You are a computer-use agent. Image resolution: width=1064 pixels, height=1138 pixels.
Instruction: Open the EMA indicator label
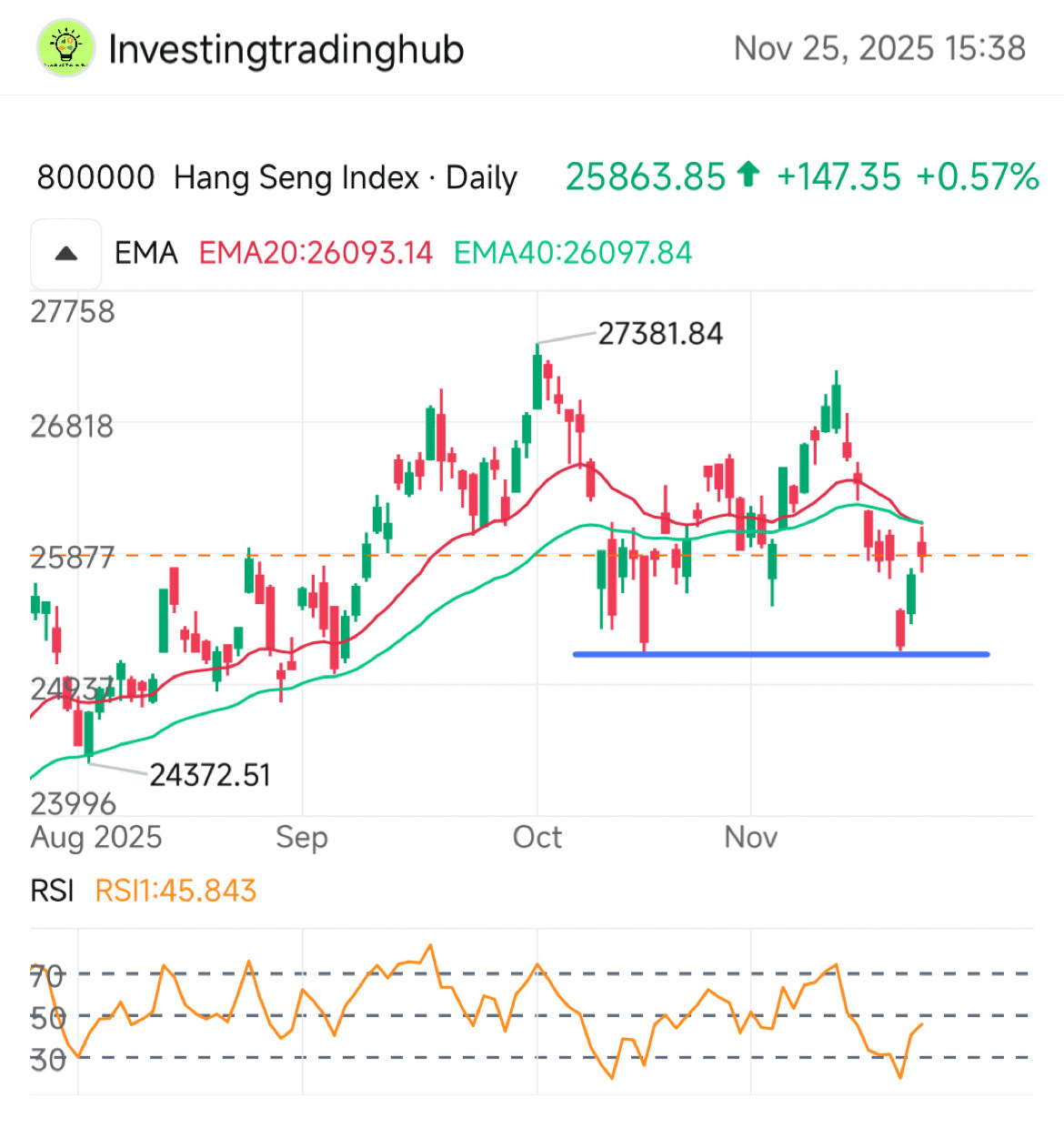146,253
